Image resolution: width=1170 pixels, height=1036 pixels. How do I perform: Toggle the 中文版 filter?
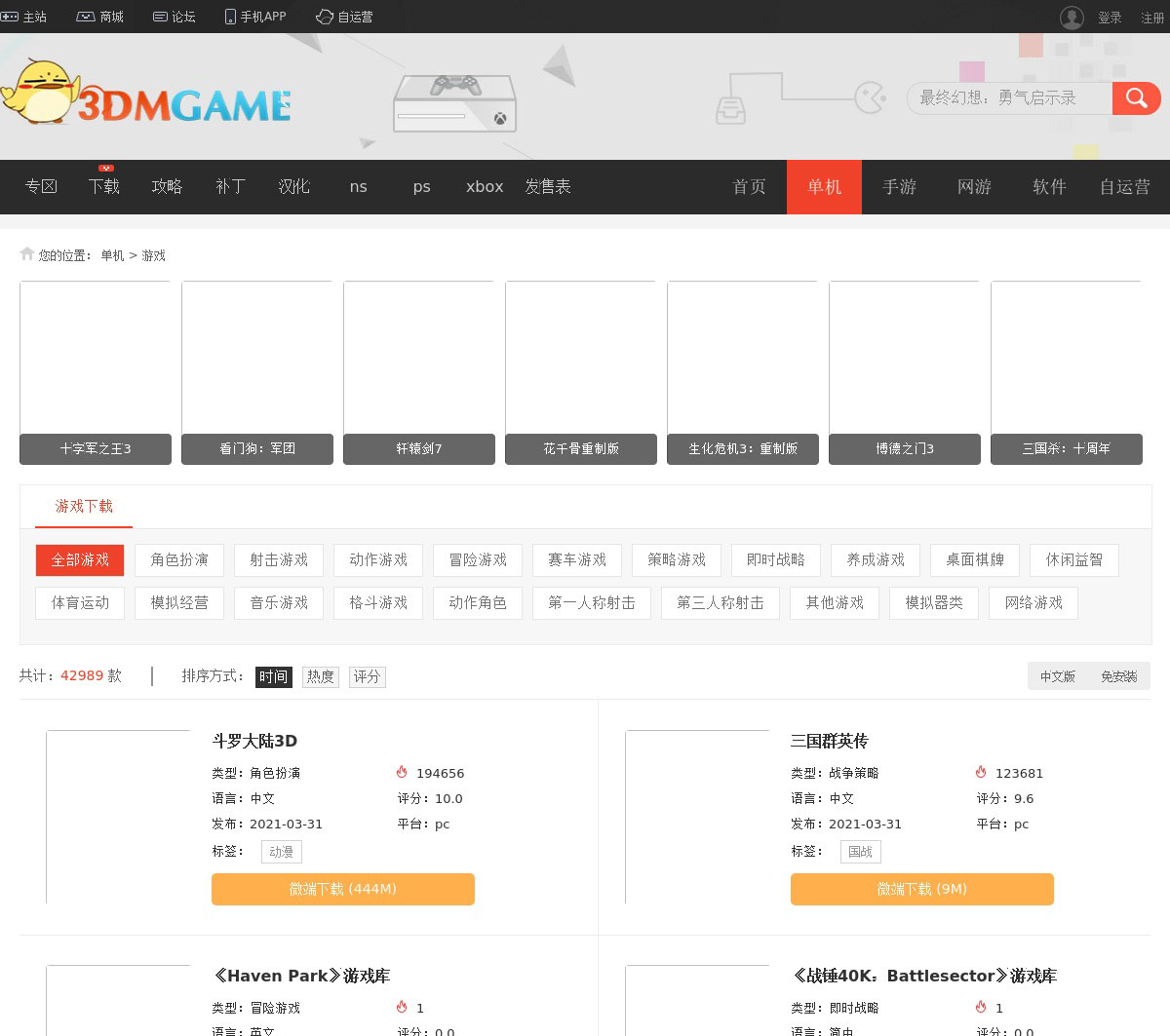click(x=1057, y=676)
